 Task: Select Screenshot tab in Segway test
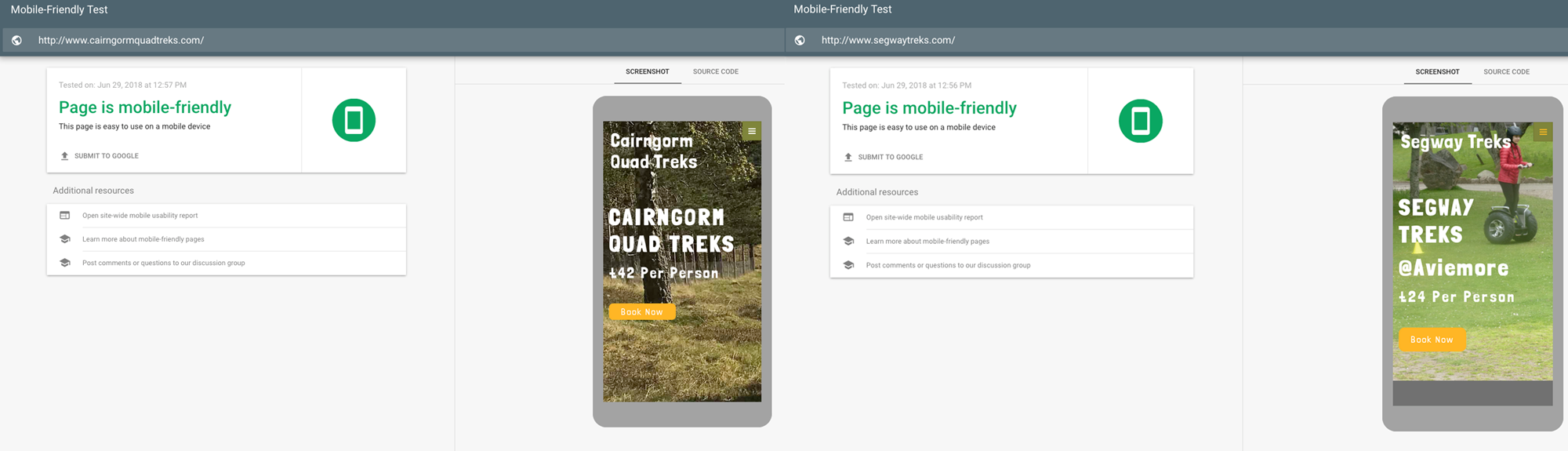click(1437, 71)
